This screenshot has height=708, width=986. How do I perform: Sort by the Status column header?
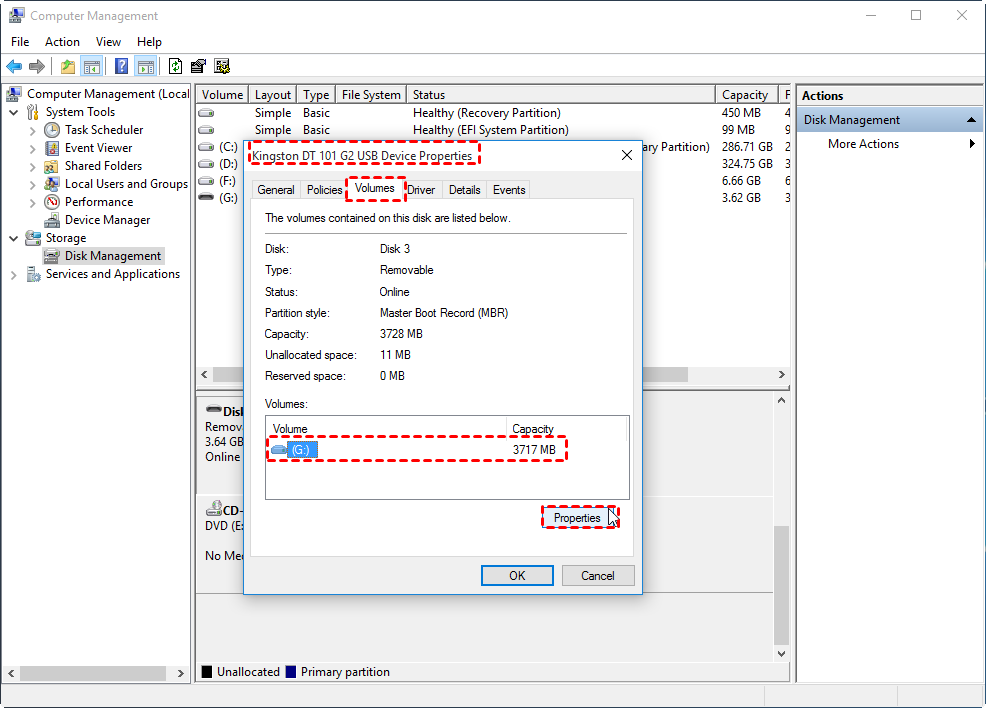561,95
